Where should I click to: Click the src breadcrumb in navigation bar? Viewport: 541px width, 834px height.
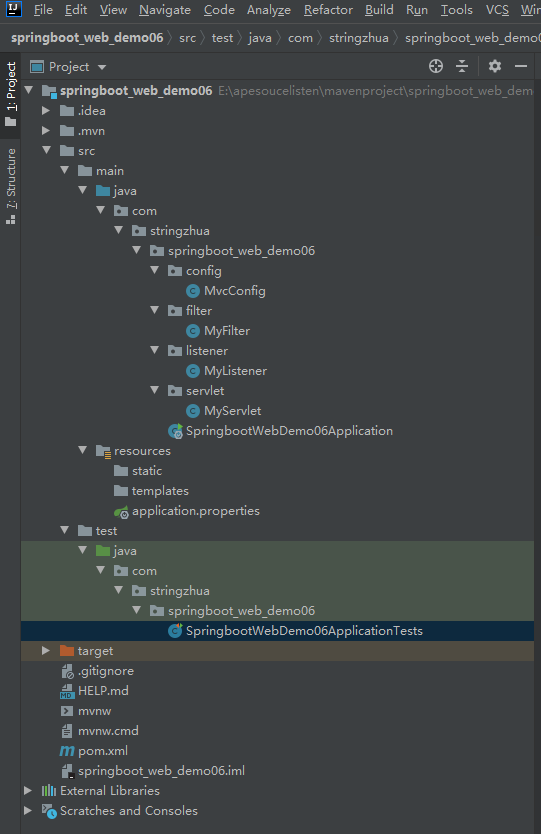pos(187,38)
